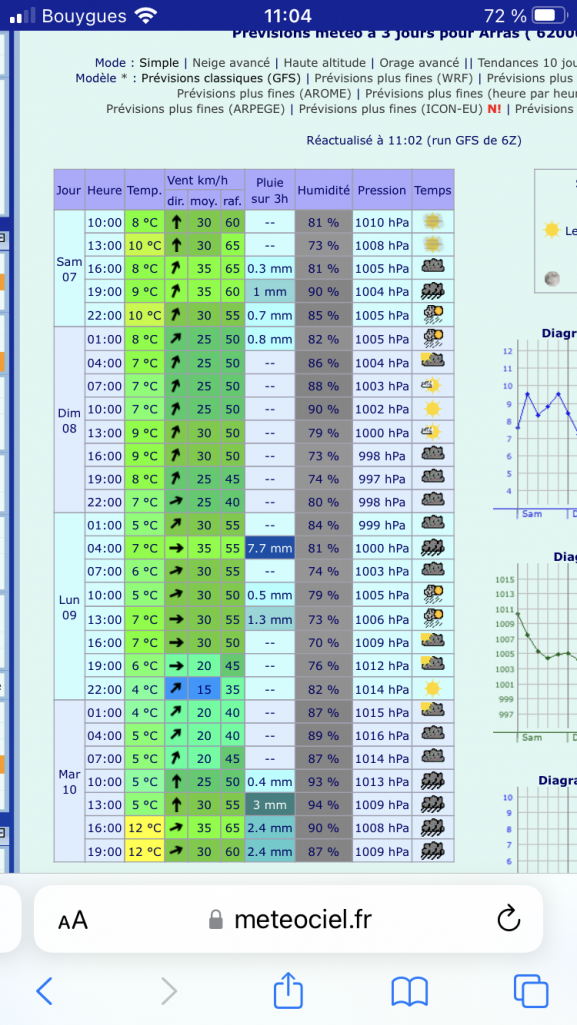Show open Safari tabs

coord(530,991)
